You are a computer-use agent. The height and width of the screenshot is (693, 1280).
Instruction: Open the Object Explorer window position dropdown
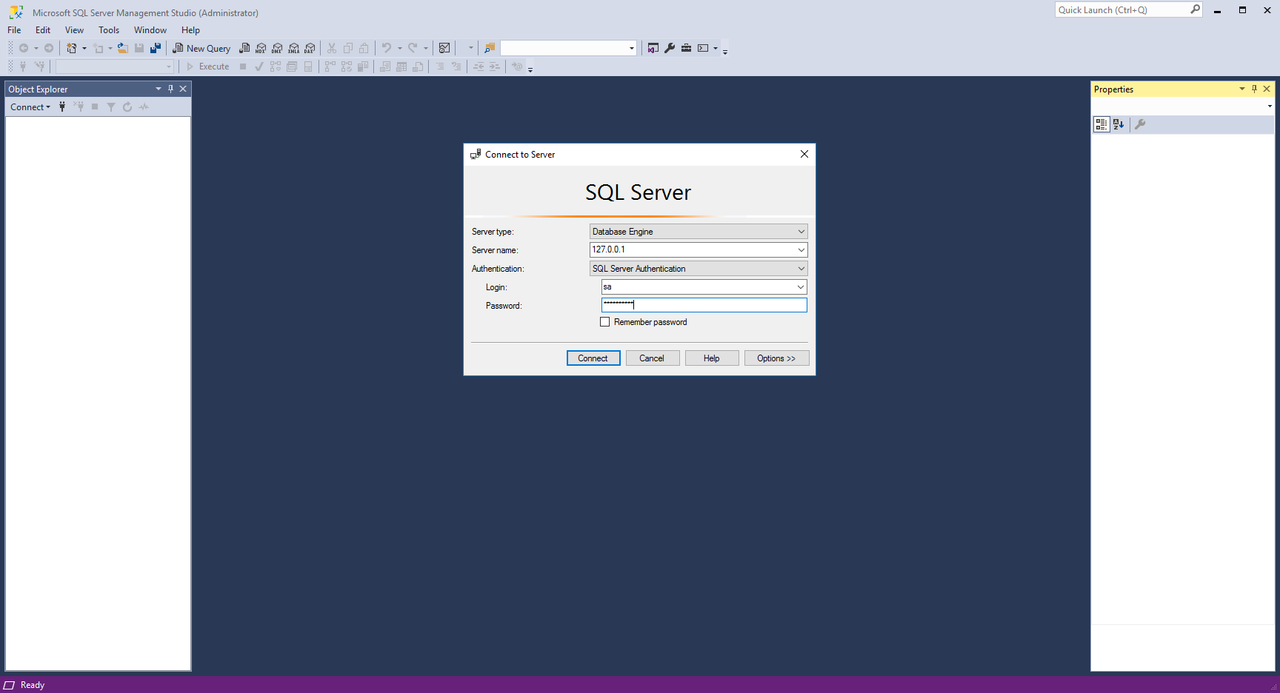pos(158,89)
